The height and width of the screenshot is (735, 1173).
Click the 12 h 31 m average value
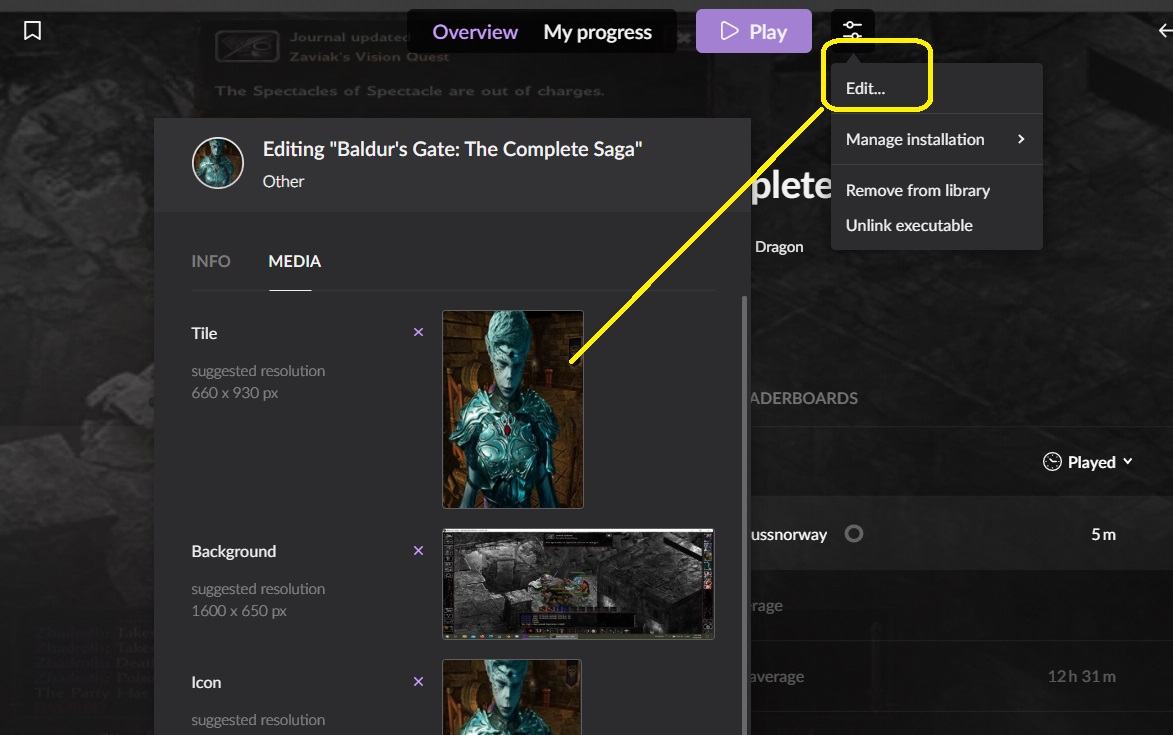(x=1082, y=676)
